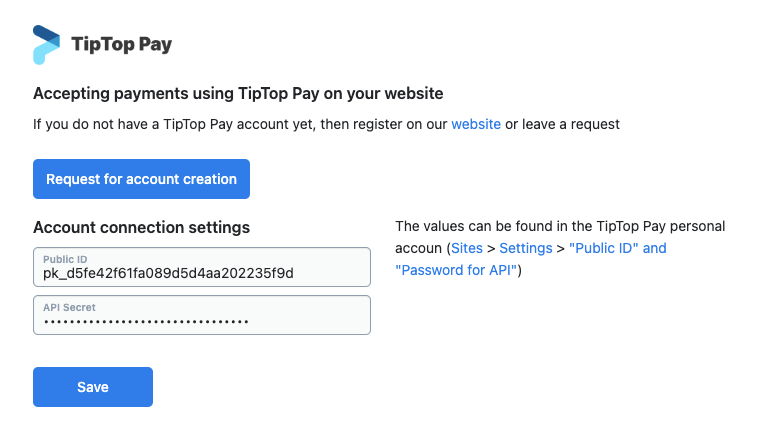Click the small Public ID floating label

tap(65, 258)
